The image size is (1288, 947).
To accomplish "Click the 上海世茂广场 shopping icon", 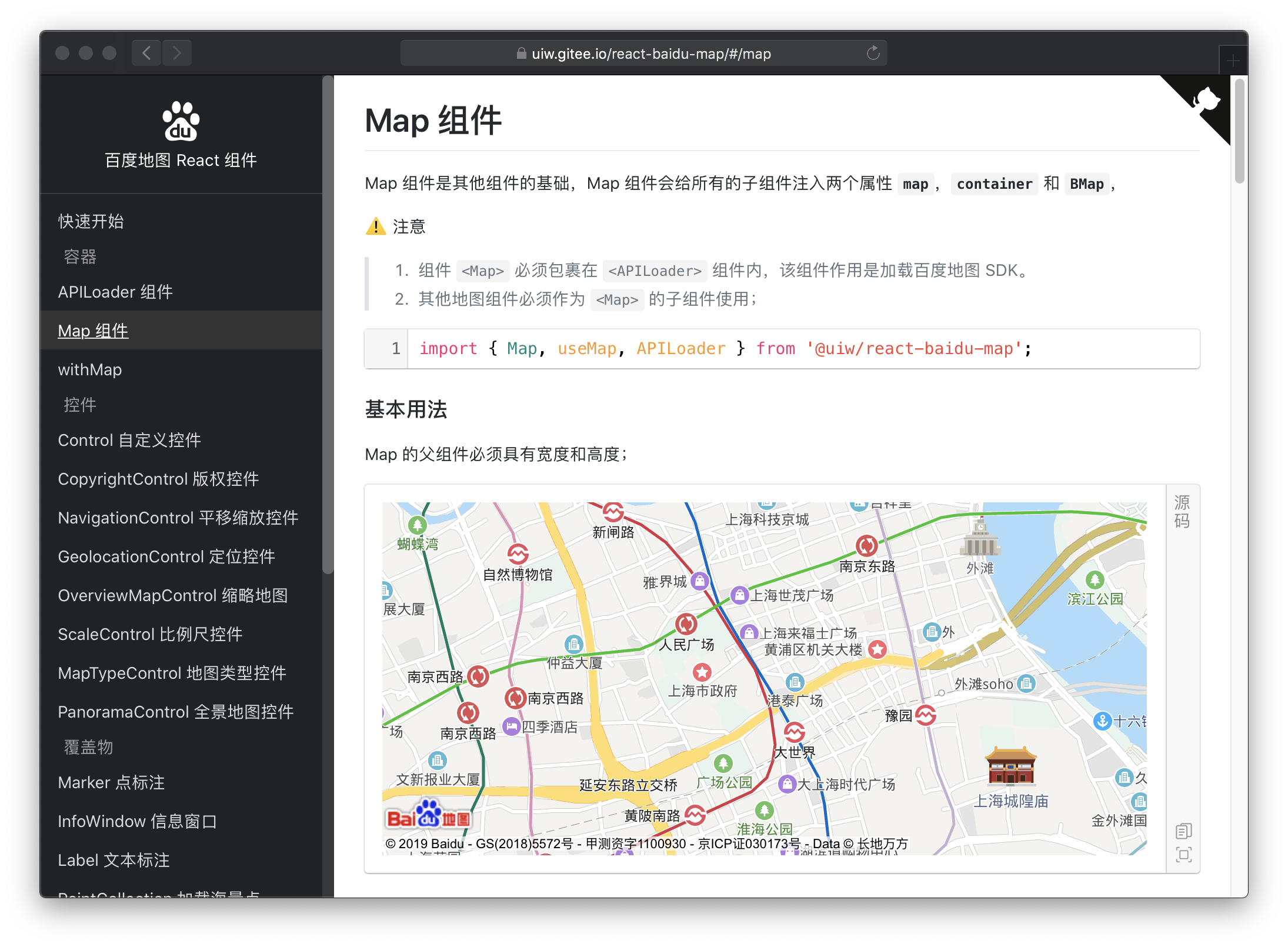I will [x=739, y=595].
